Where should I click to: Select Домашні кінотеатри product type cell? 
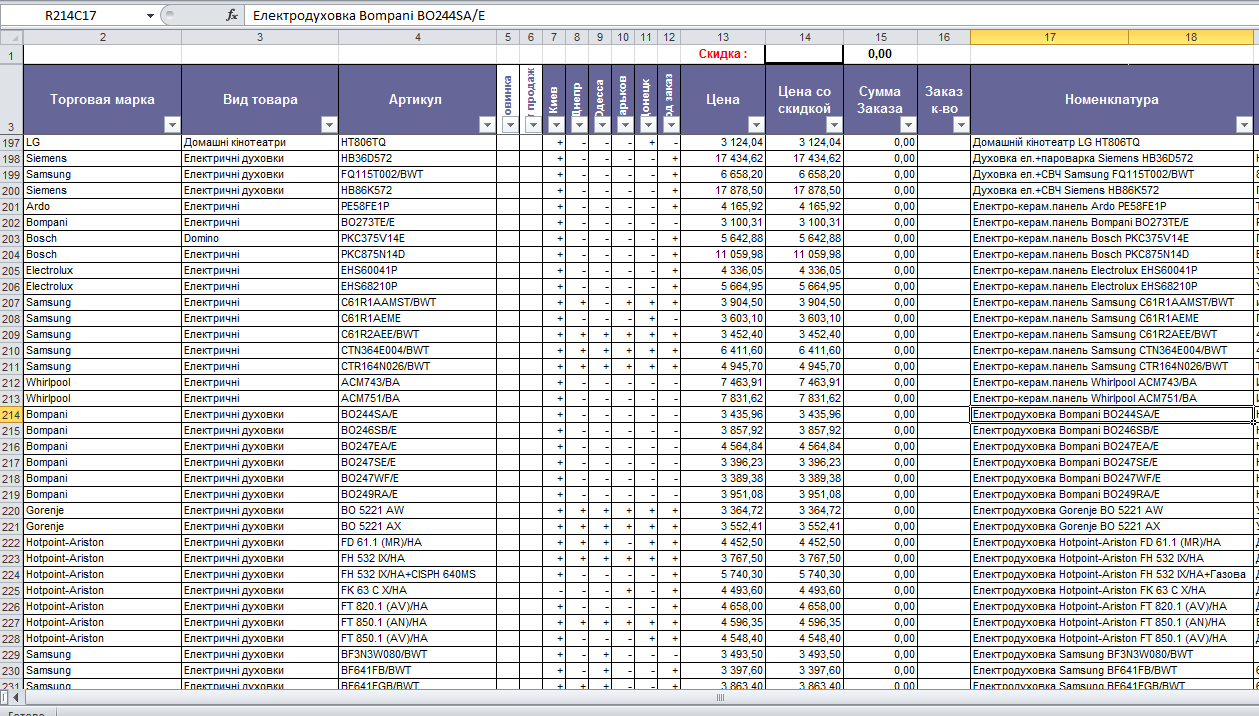point(260,142)
